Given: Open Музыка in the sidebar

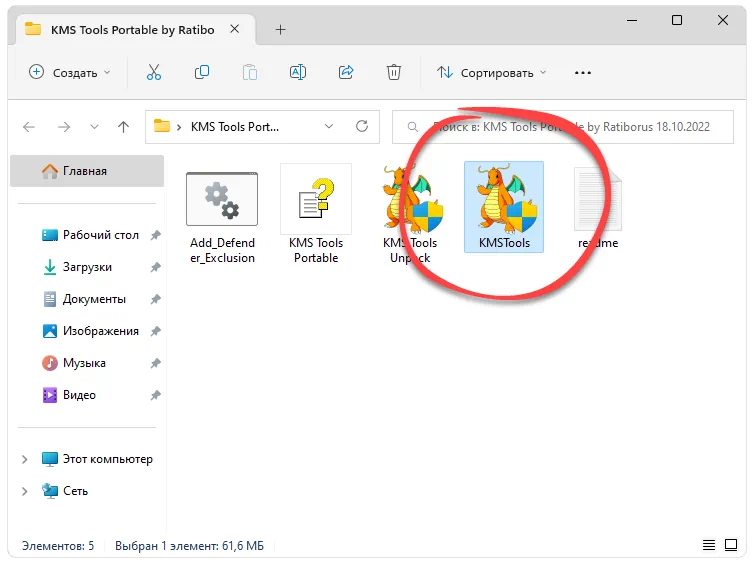Looking at the screenshot, I should (x=74, y=363).
